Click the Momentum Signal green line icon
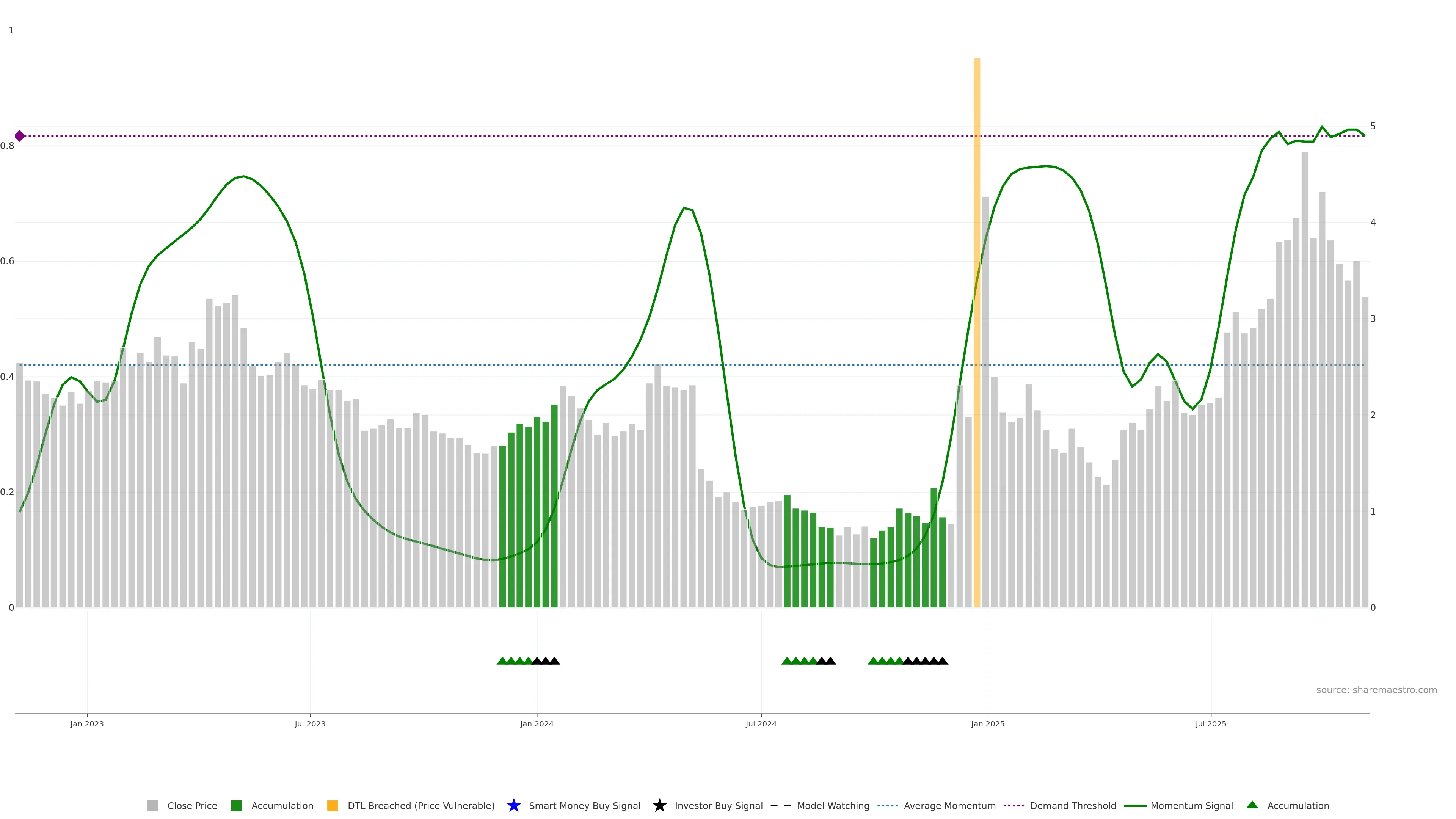 tap(1135, 805)
